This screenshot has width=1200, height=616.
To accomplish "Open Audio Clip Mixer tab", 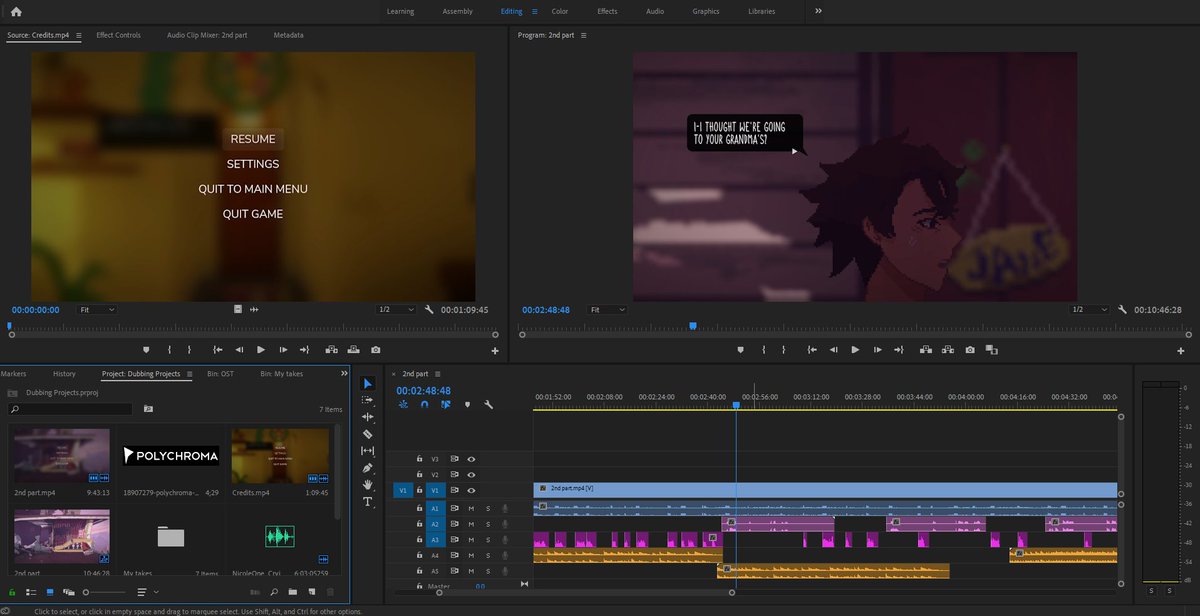I will point(207,35).
